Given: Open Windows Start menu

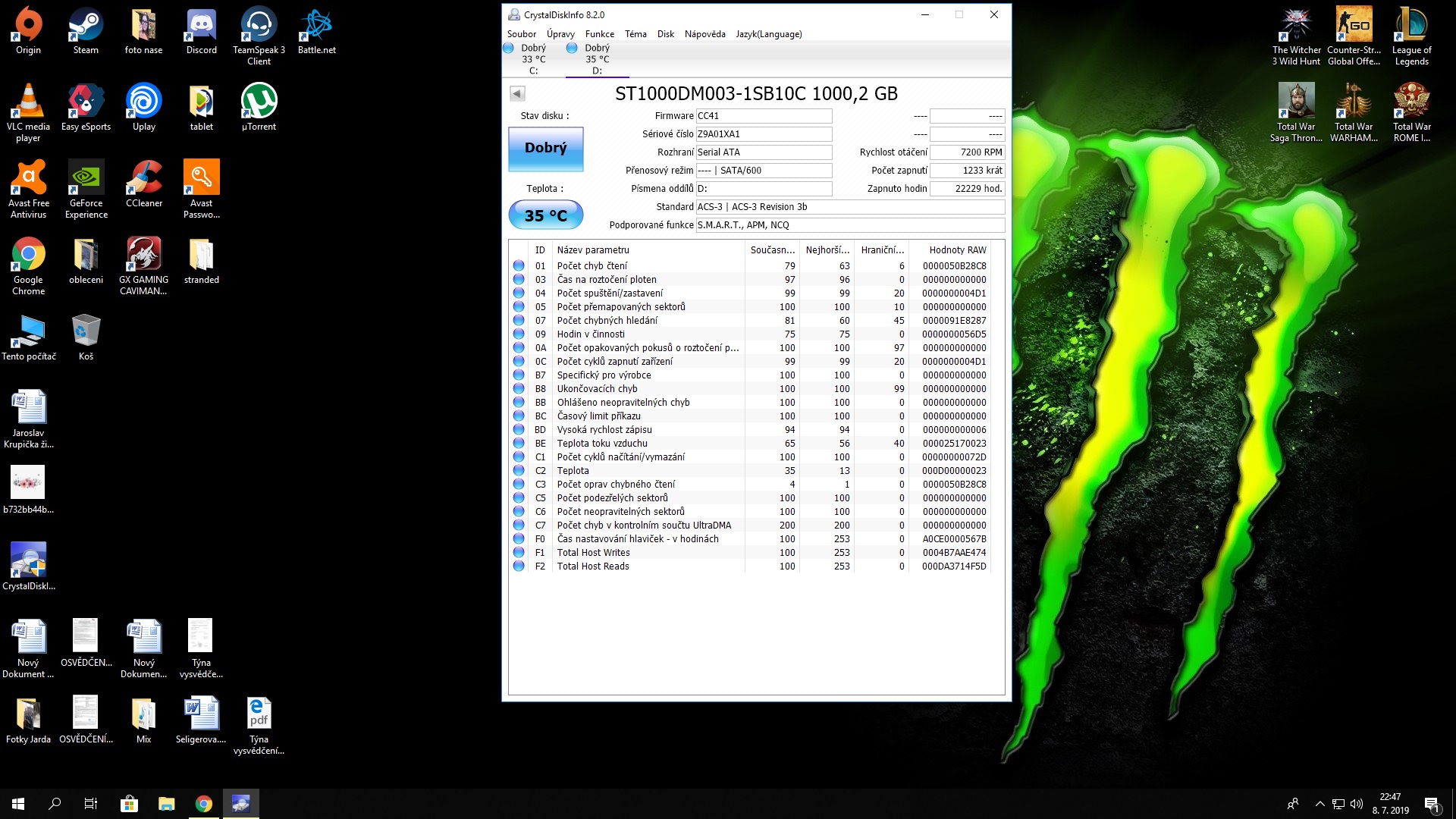Looking at the screenshot, I should coord(18,804).
